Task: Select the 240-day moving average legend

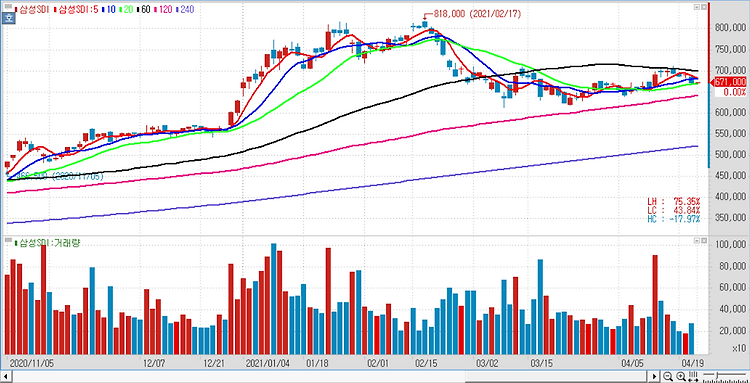Action: [185, 9]
